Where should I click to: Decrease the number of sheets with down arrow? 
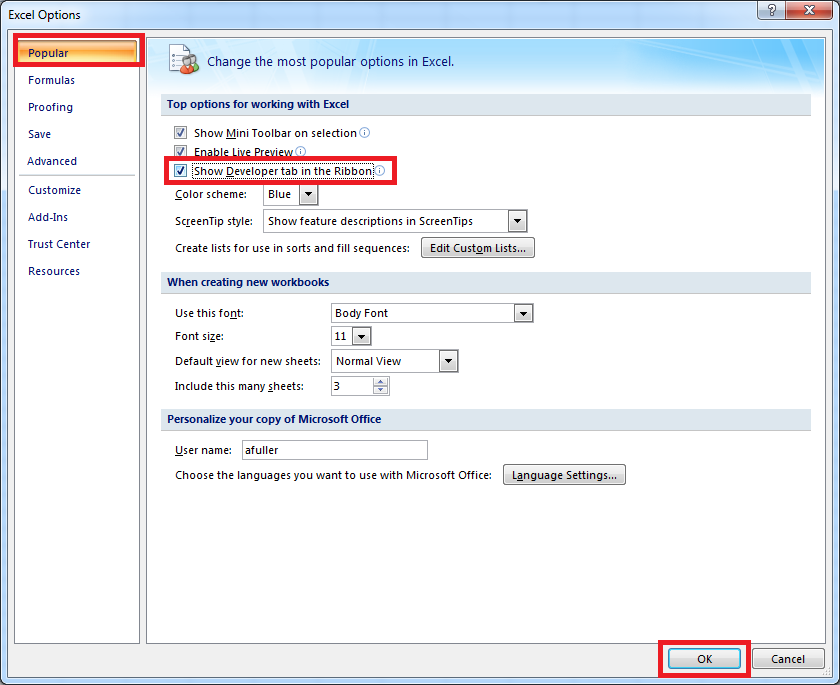[380, 390]
